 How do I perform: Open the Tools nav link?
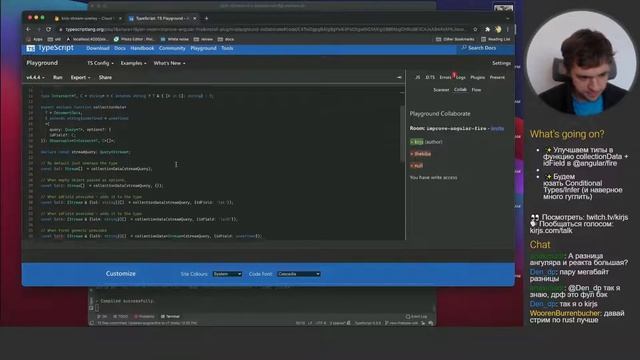click(x=227, y=48)
